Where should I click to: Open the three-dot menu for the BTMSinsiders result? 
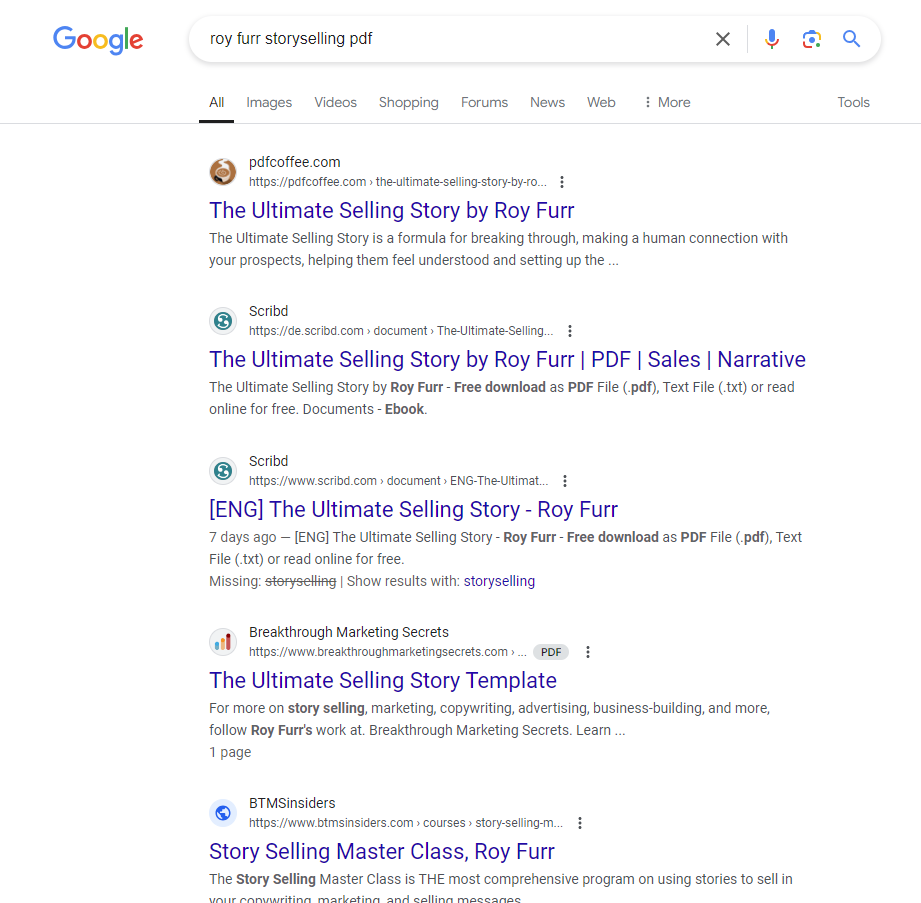click(x=580, y=823)
